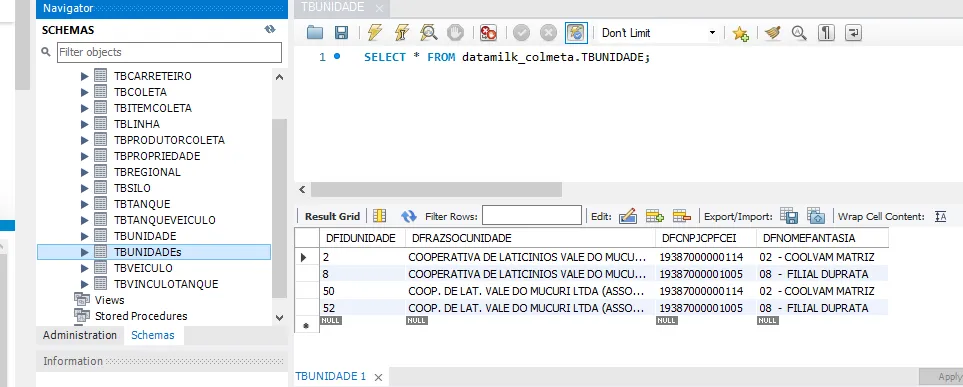Open the Find panel with the magnifier icon
The width and height of the screenshot is (963, 387).
(x=799, y=33)
